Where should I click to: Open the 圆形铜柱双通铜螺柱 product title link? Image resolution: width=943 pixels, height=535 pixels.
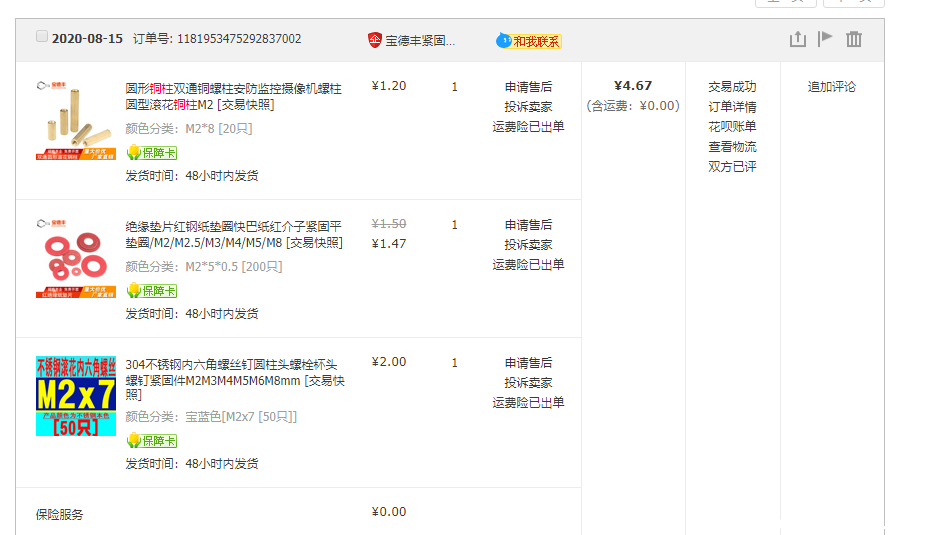[x=233, y=96]
